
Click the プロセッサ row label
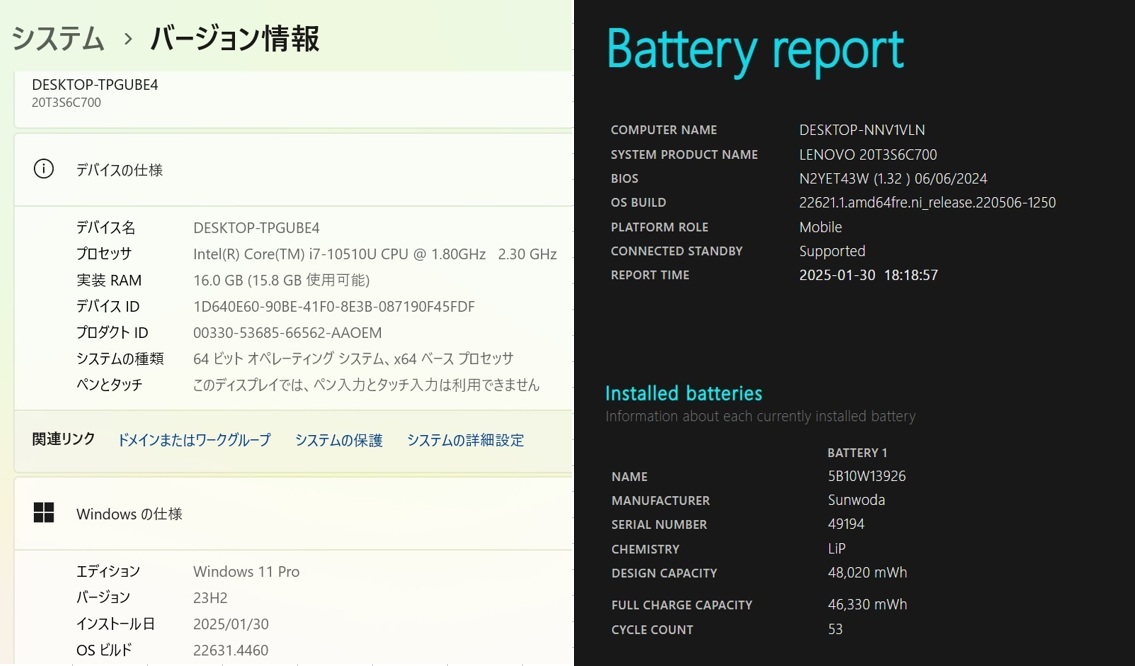click(104, 254)
